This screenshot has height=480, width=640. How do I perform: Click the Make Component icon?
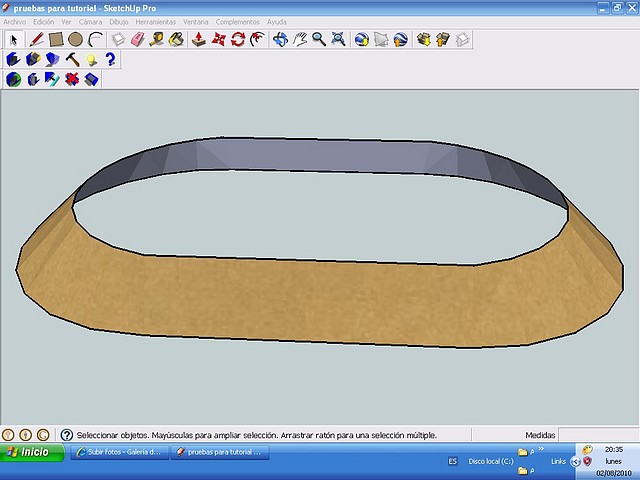[x=118, y=40]
